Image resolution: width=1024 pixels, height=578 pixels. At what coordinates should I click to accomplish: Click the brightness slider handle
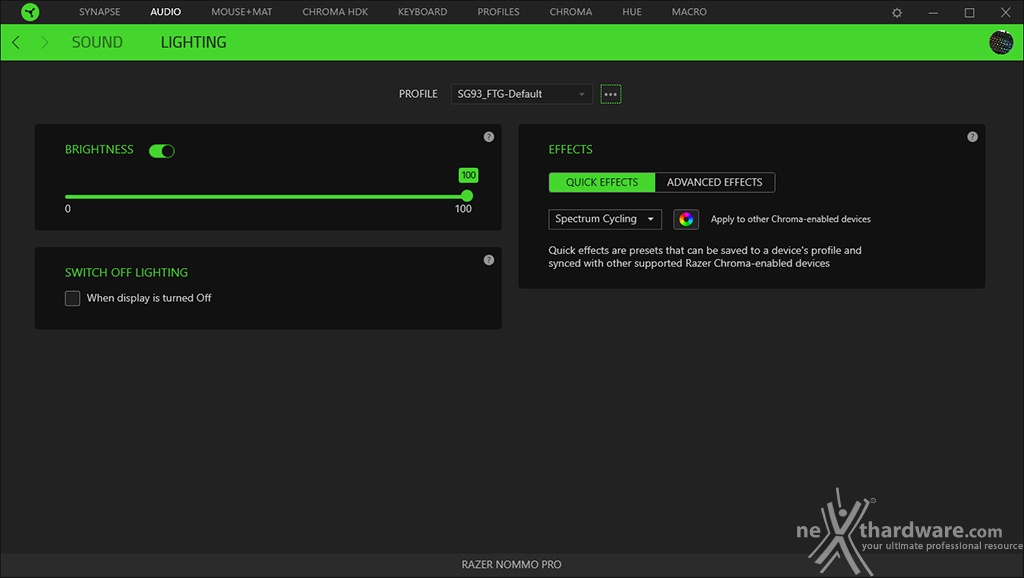pos(467,196)
